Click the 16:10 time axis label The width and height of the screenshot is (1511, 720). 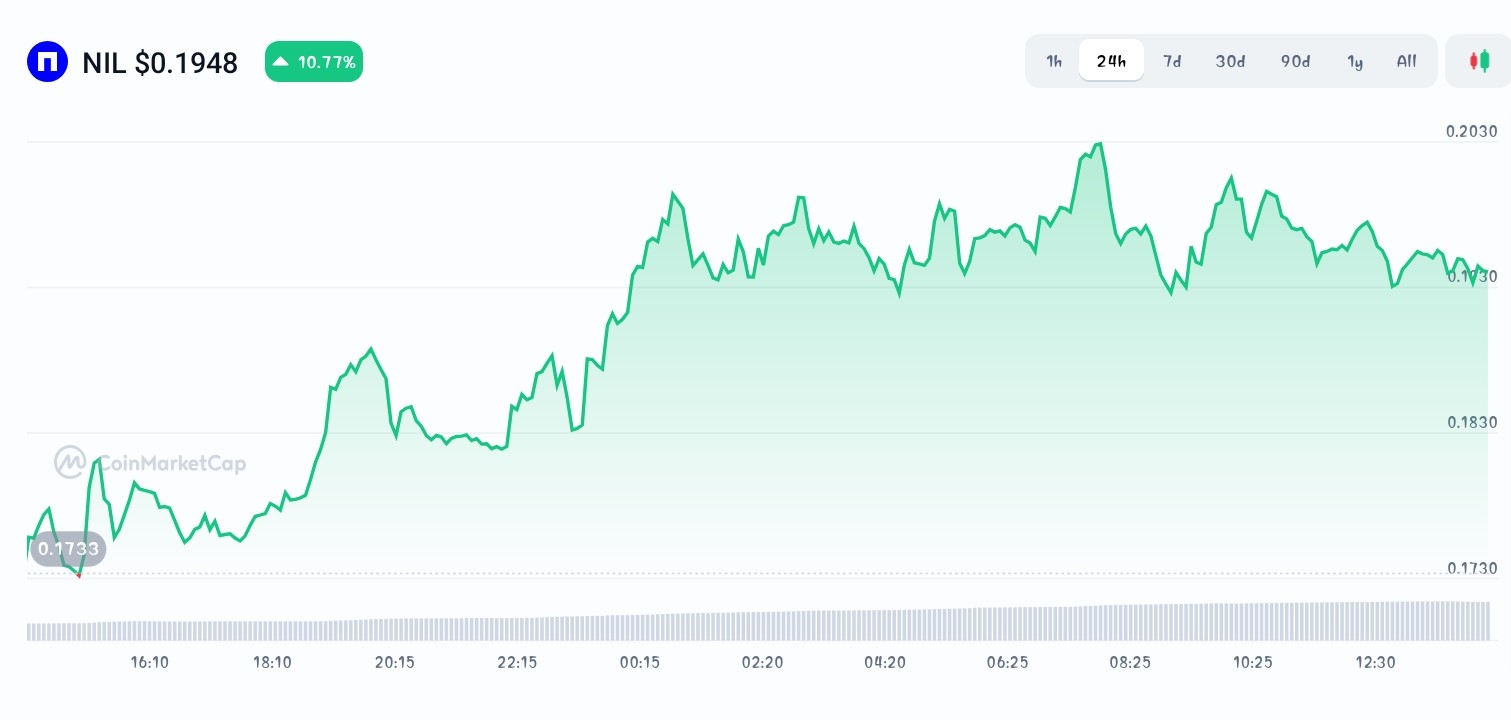pyautogui.click(x=150, y=662)
